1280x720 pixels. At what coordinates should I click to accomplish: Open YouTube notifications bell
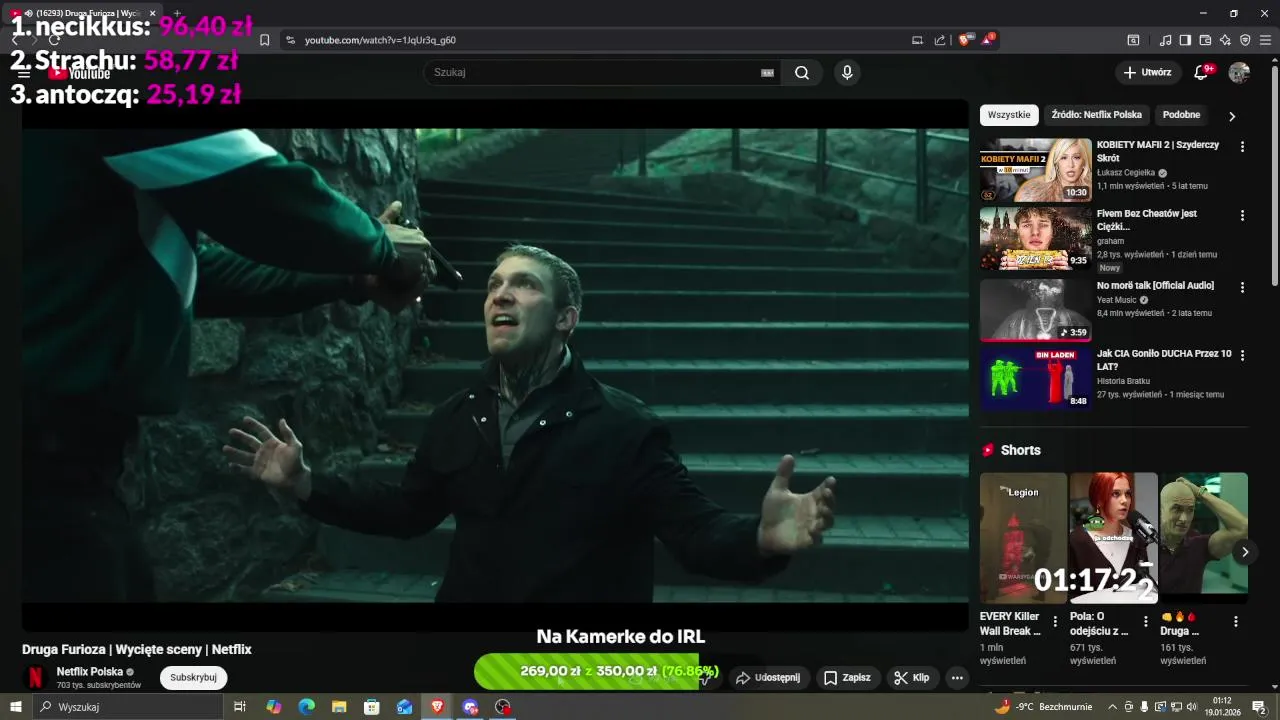tap(1202, 72)
